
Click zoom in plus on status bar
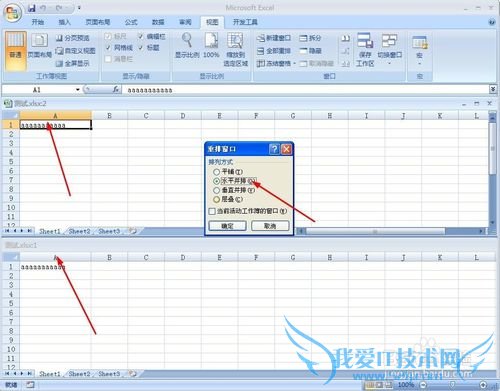(483, 385)
